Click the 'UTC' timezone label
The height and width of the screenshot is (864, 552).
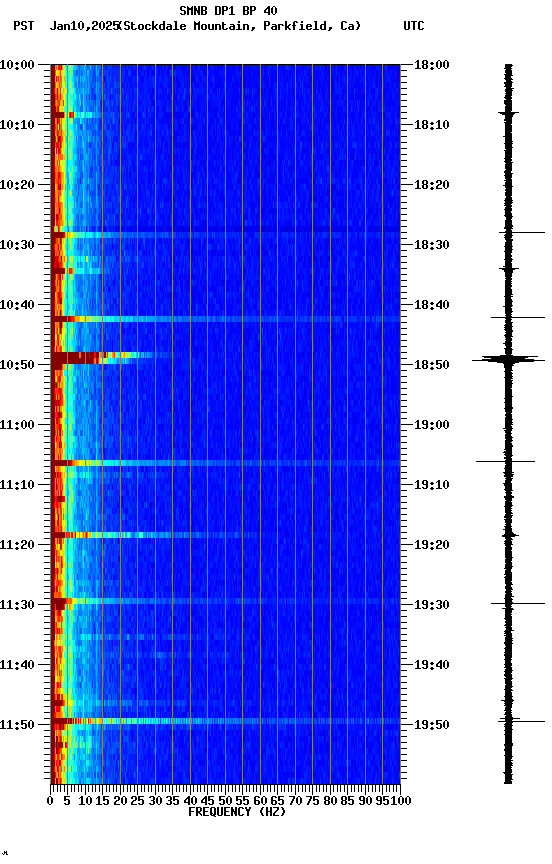point(414,26)
